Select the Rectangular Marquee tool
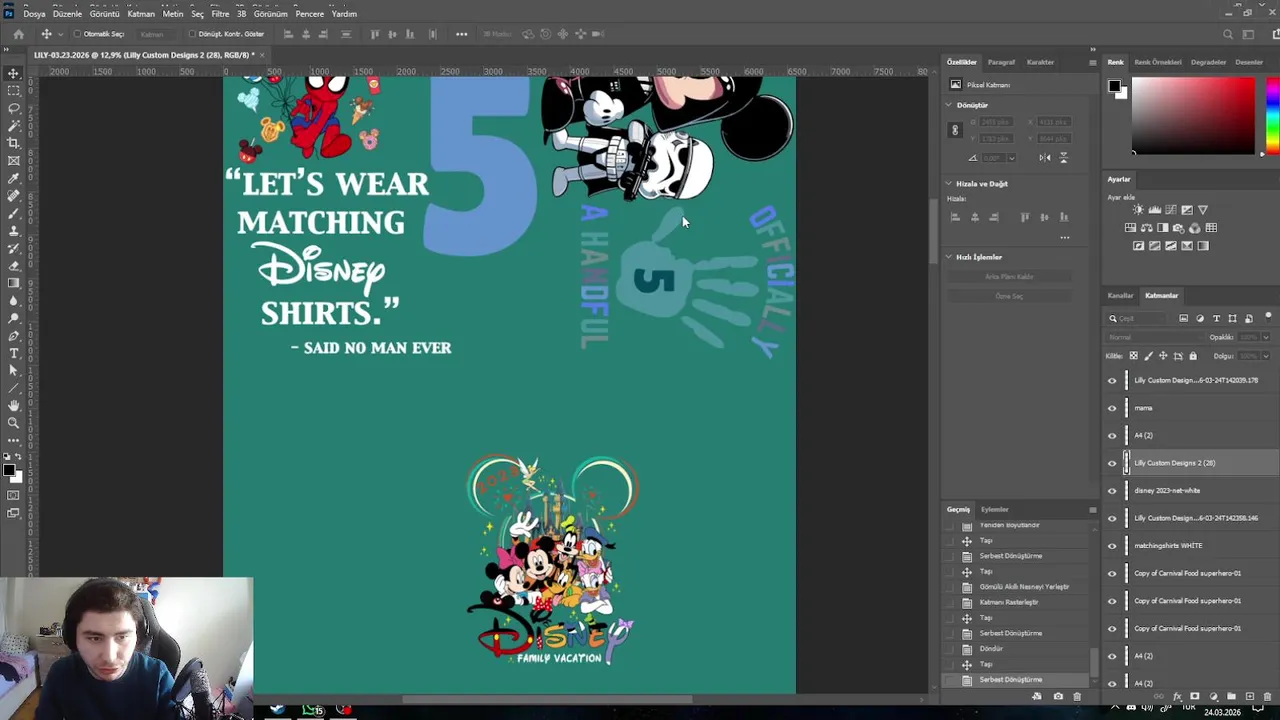The image size is (1280, 720). pyautogui.click(x=13, y=91)
